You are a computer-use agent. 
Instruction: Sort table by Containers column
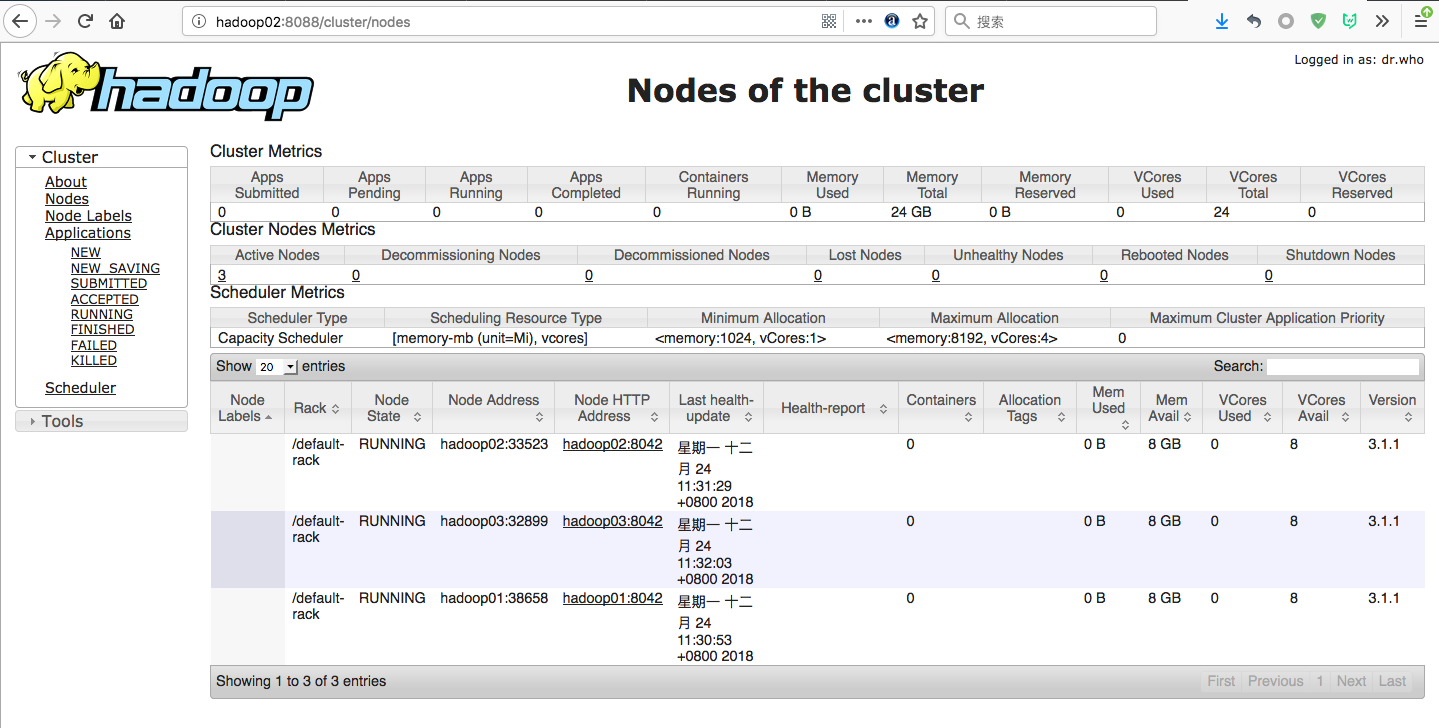coord(941,408)
